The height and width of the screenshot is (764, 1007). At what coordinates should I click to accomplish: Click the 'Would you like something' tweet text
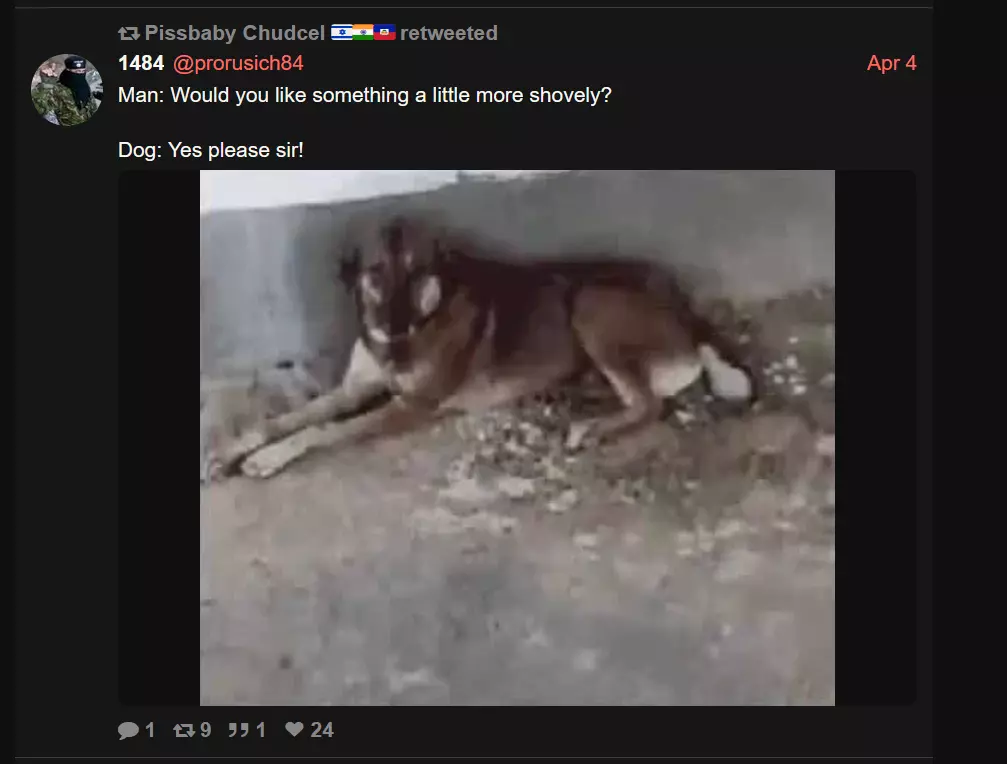click(x=365, y=95)
